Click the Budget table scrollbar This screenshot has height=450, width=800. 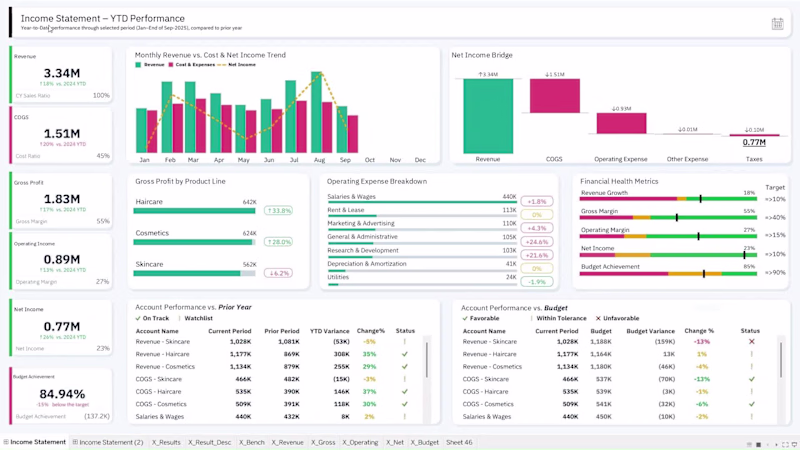781,360
